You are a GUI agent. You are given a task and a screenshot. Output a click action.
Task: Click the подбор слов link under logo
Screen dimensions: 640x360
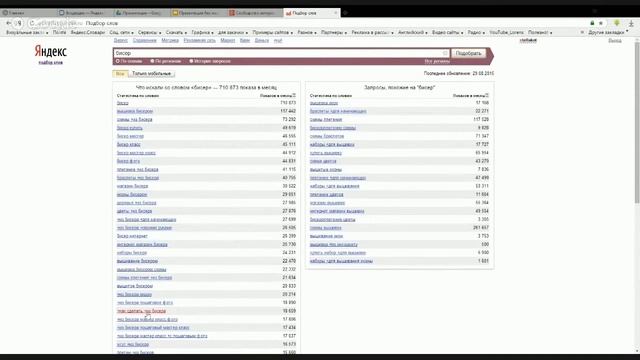[51, 62]
